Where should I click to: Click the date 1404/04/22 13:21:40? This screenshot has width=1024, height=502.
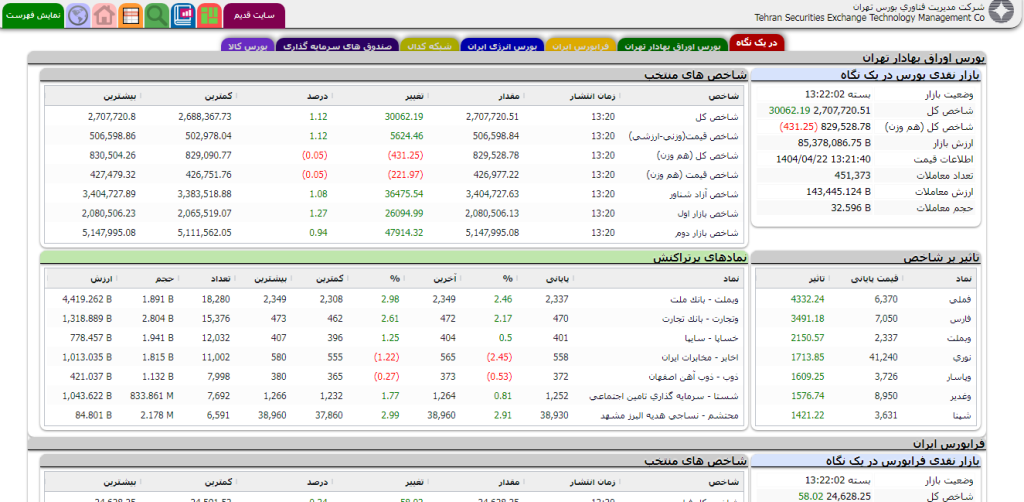pos(824,159)
